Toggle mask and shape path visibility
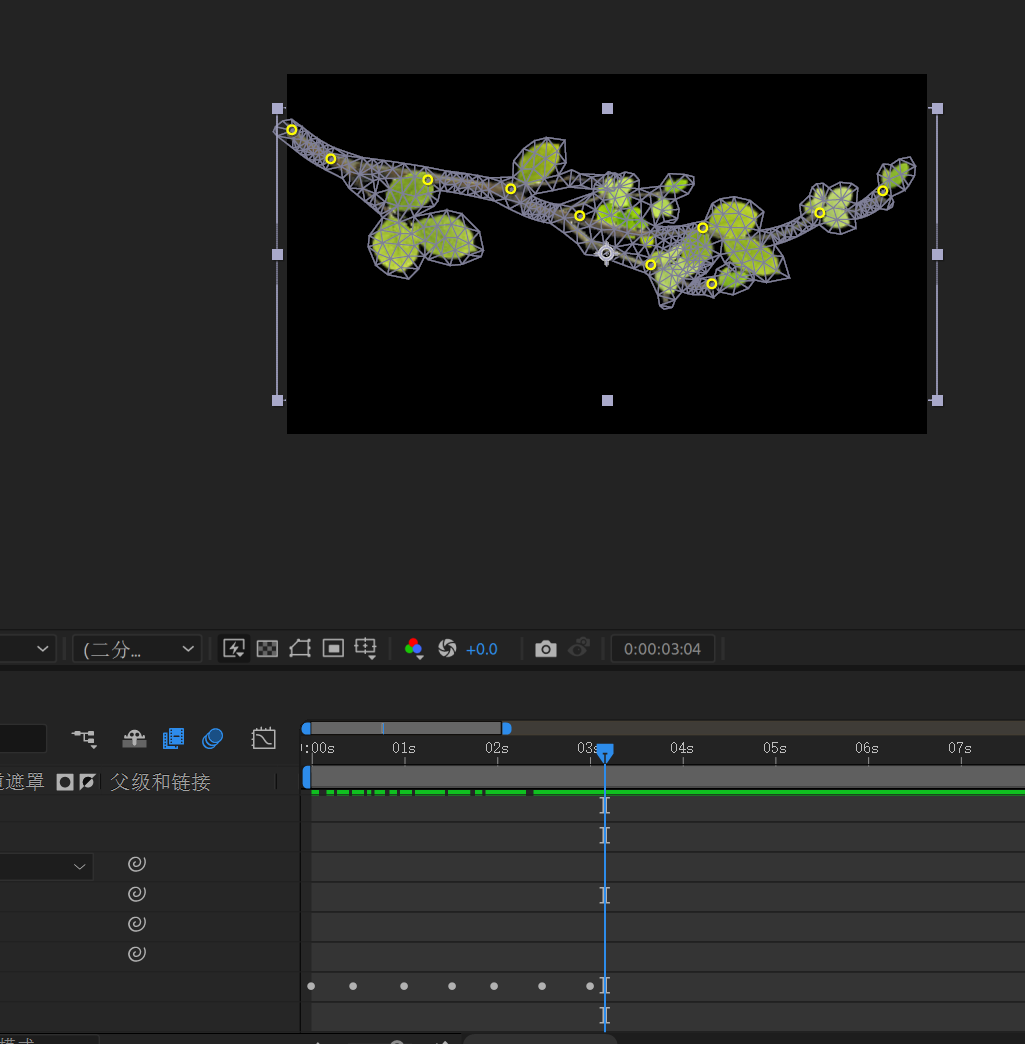This screenshot has width=1025, height=1044. coord(300,649)
